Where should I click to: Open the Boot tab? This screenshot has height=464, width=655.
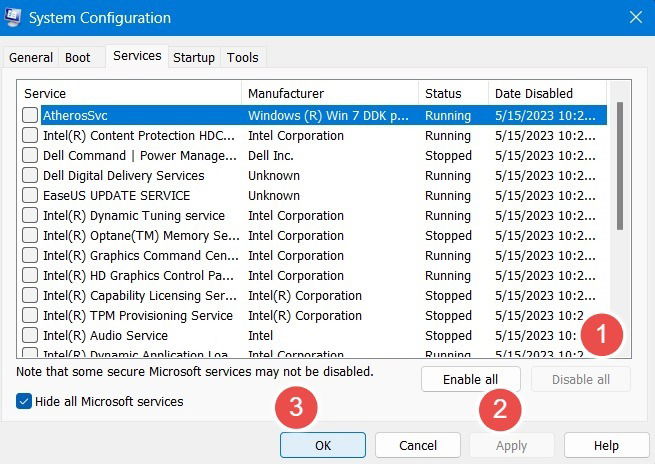(78, 57)
